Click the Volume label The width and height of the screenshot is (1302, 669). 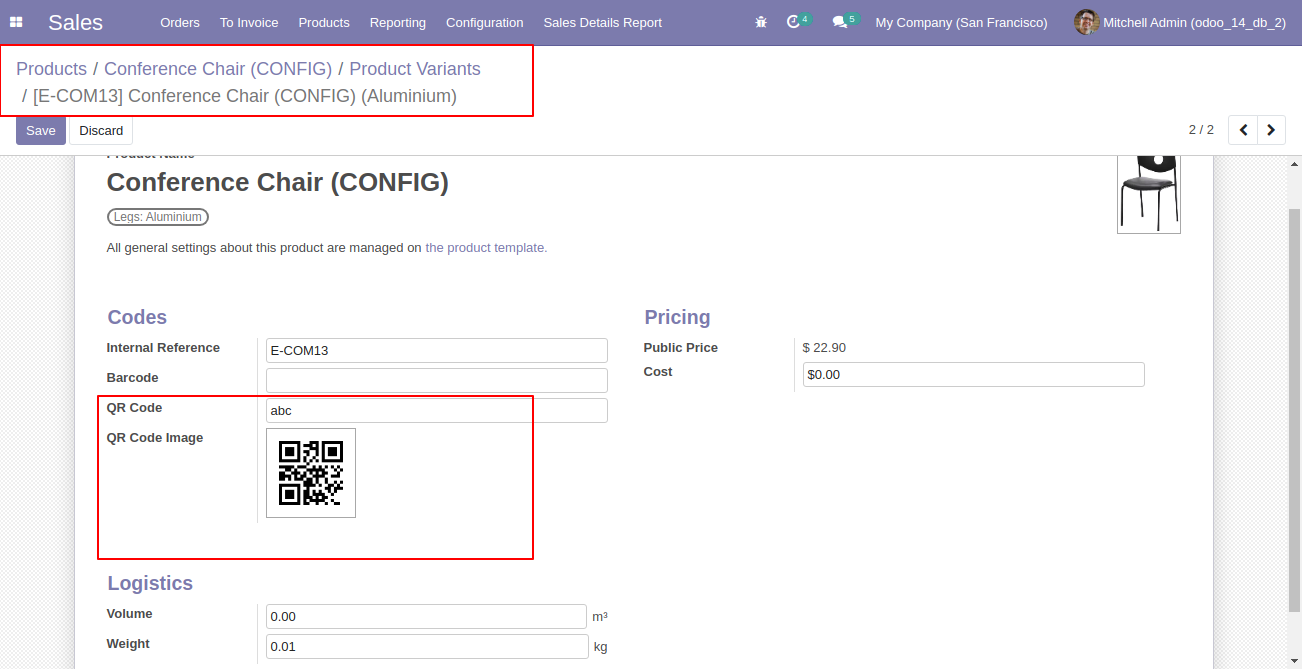coord(129,614)
